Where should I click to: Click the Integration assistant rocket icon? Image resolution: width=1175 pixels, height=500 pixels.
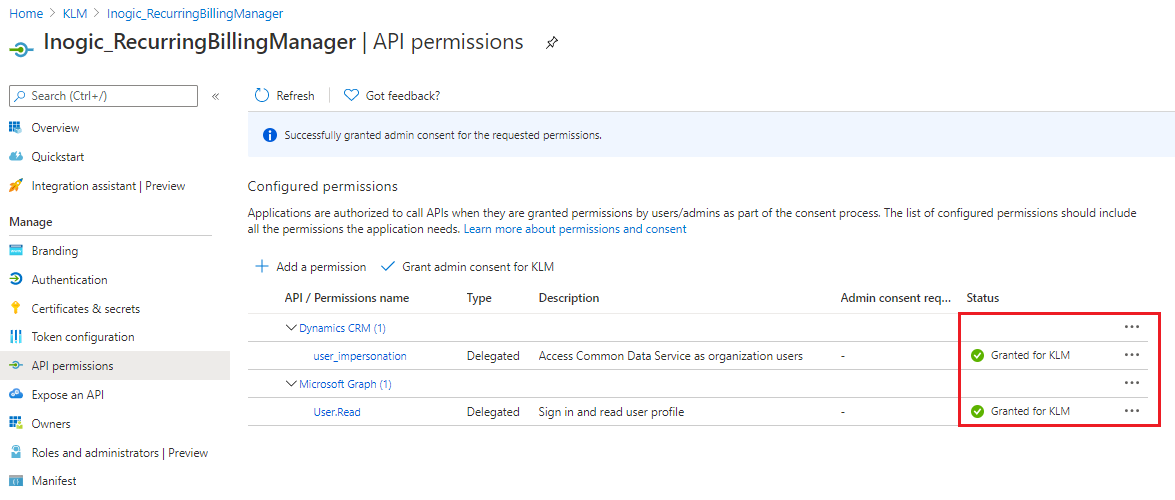pyautogui.click(x=16, y=185)
